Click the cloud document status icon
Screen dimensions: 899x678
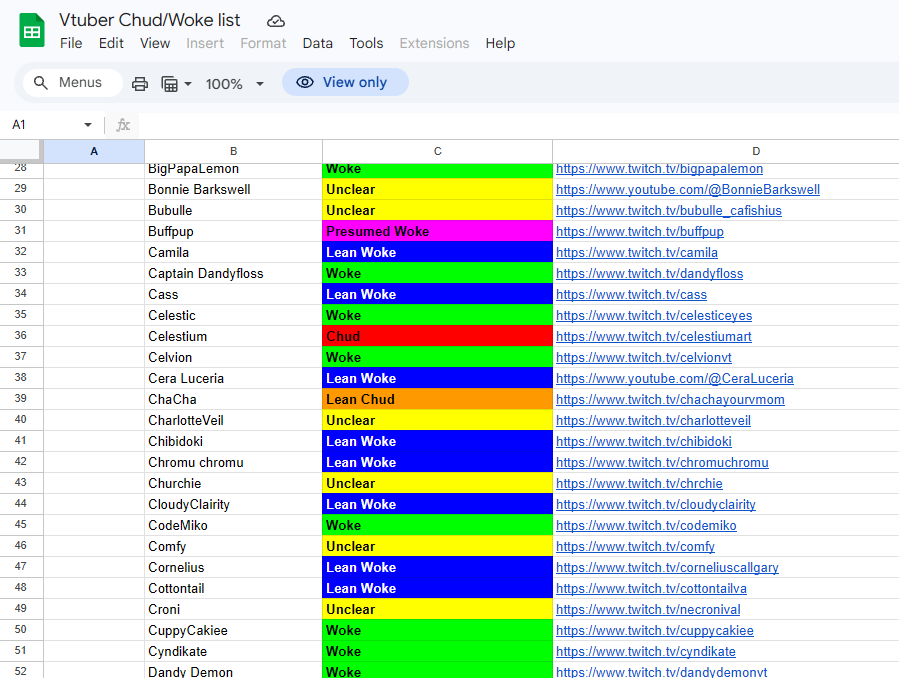pyautogui.click(x=276, y=21)
